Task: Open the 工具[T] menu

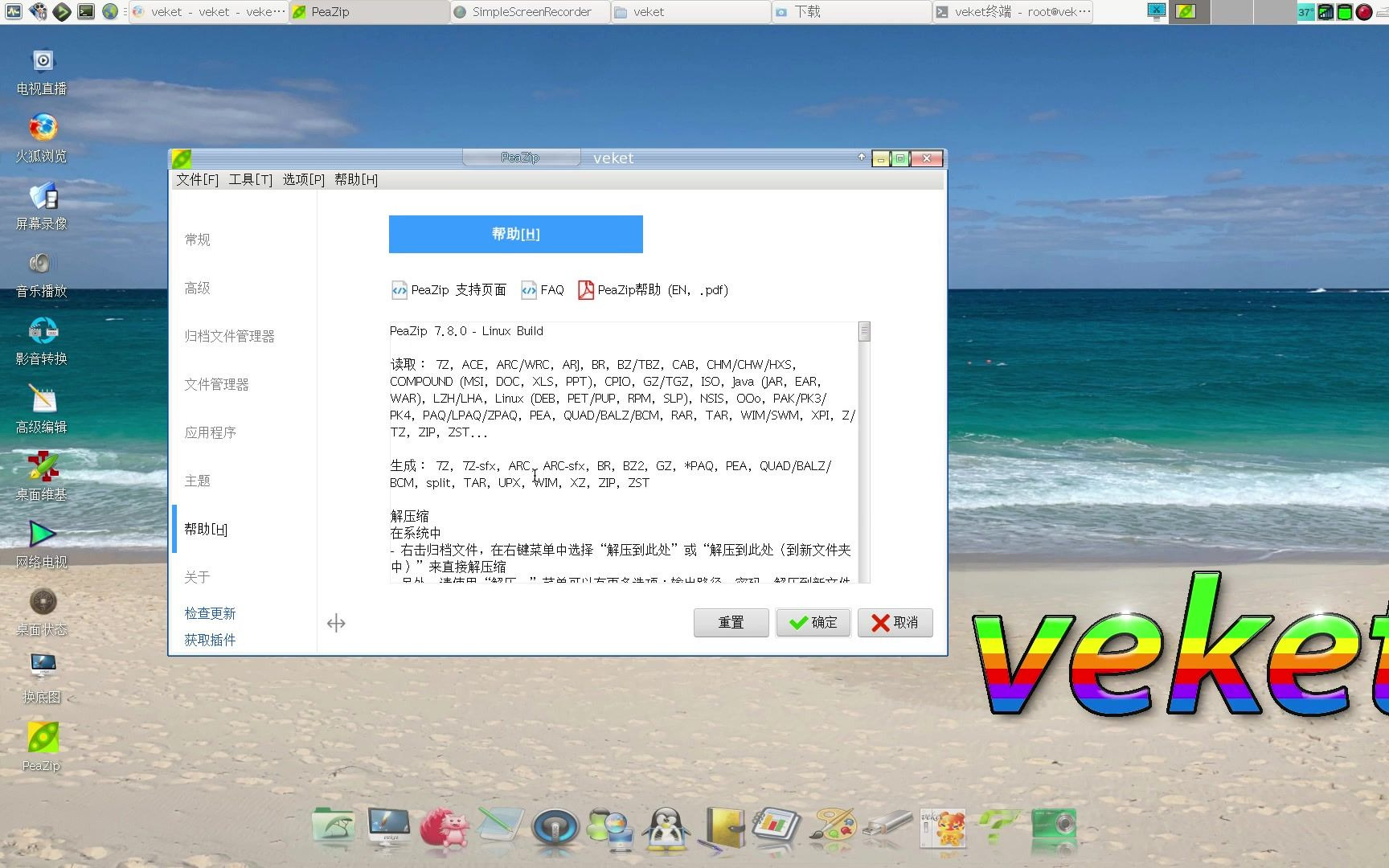Action: tap(250, 179)
